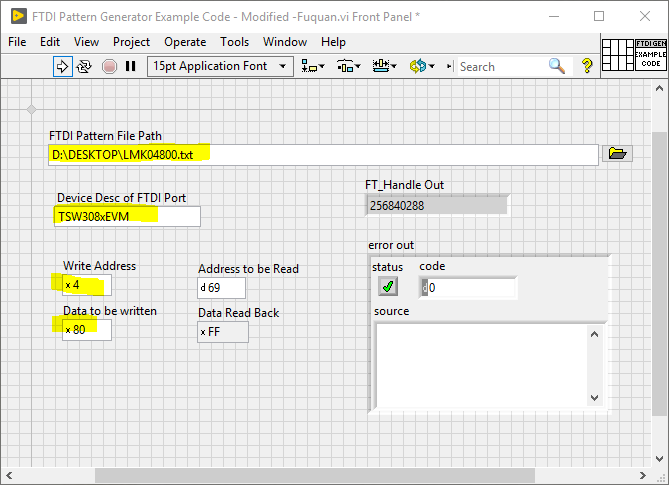Open the File menu
This screenshot has width=669, height=485.
tap(17, 42)
